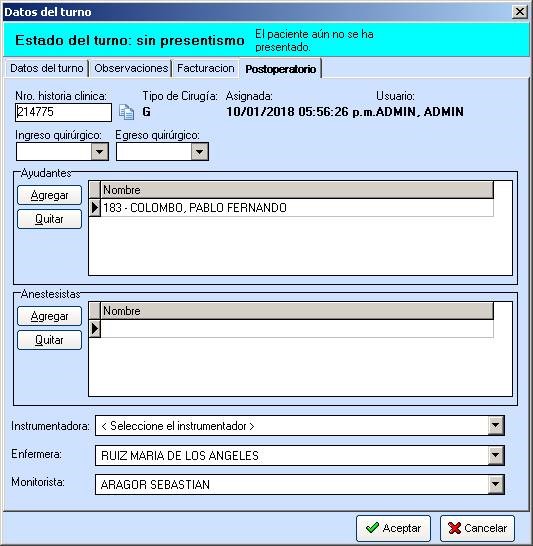Click the copy documents icon beside historia clinica

pyautogui.click(x=126, y=112)
